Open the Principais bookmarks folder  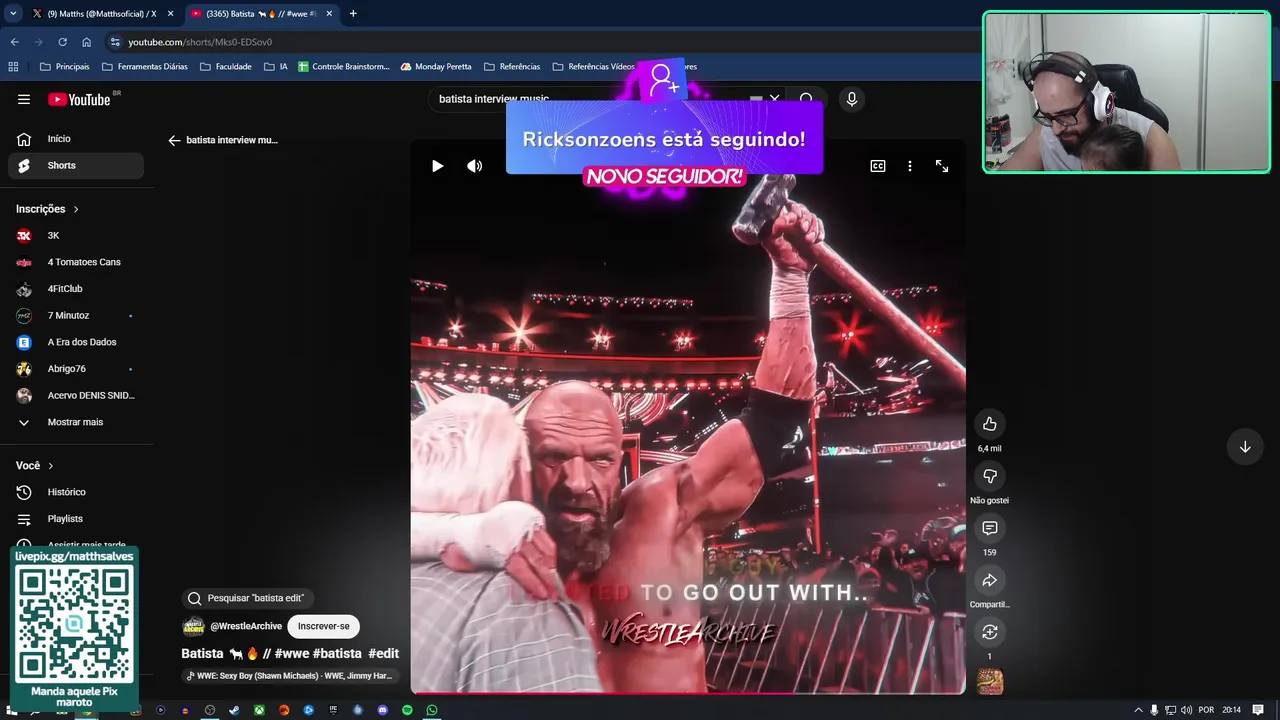(65, 66)
